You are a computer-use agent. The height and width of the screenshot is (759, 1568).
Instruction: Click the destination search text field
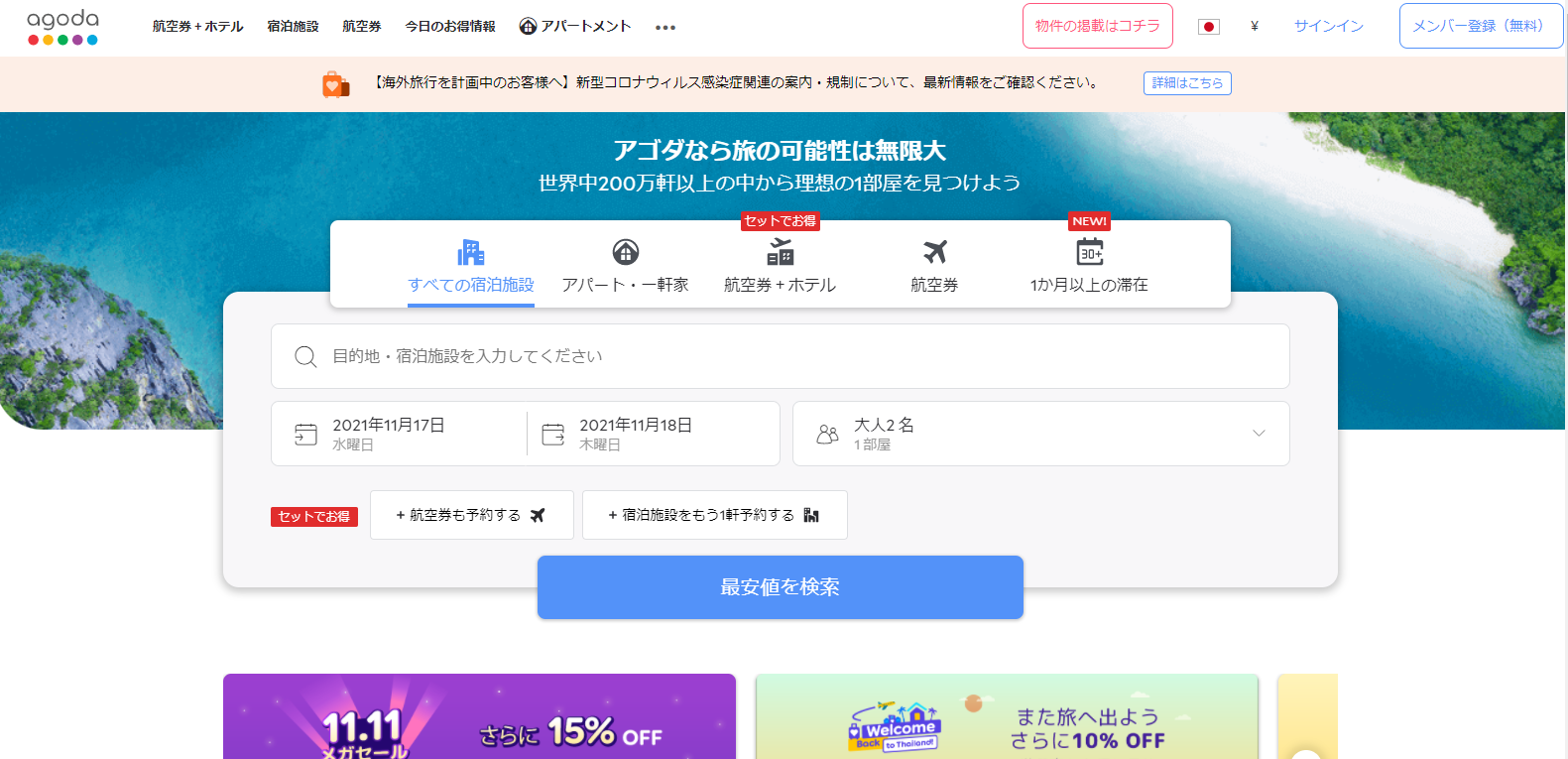click(x=781, y=356)
